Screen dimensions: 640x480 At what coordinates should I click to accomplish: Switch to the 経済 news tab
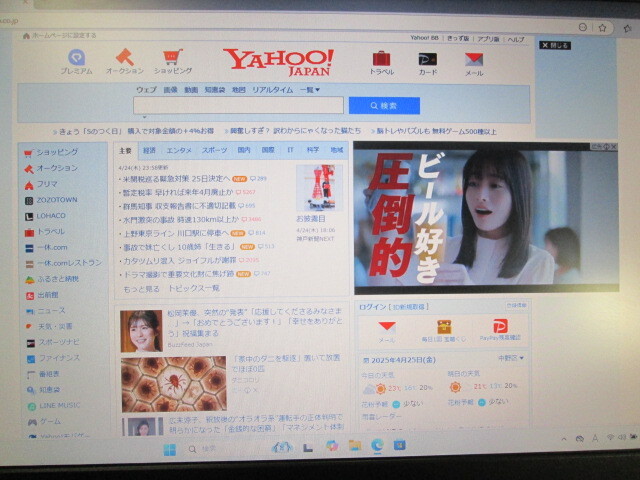149,150
